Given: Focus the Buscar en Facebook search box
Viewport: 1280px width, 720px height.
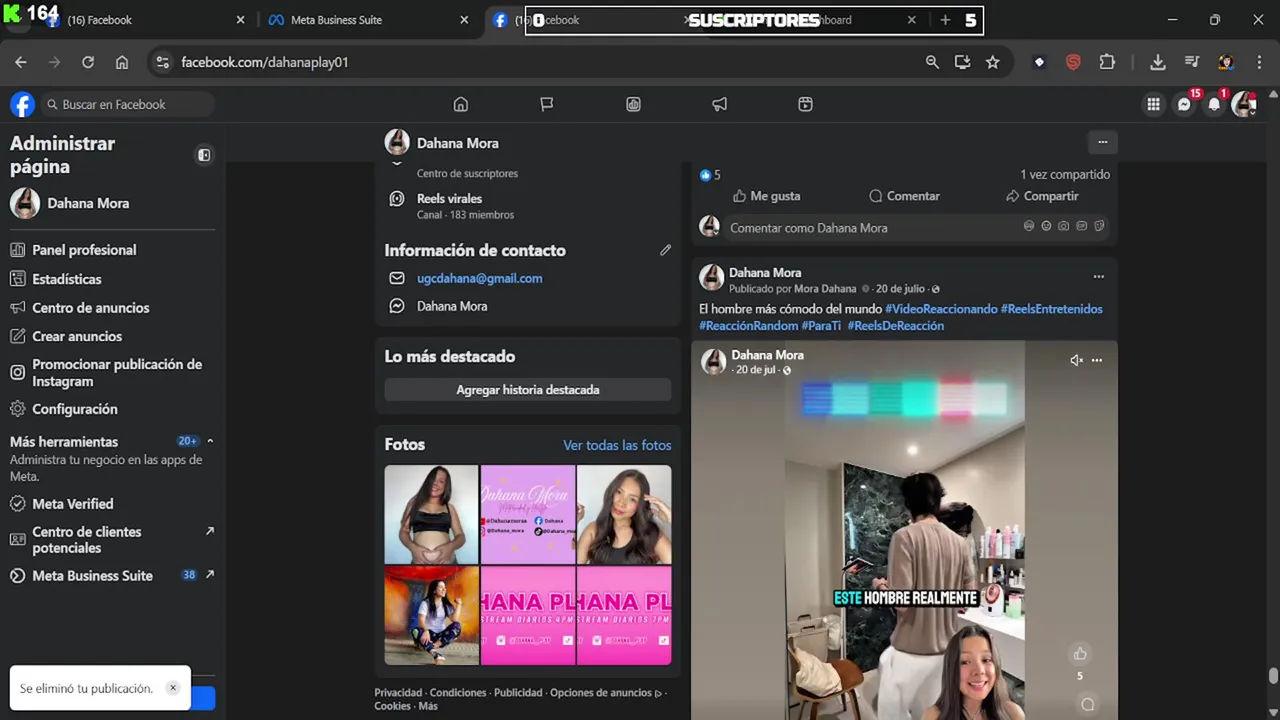Looking at the screenshot, I should 128,104.
